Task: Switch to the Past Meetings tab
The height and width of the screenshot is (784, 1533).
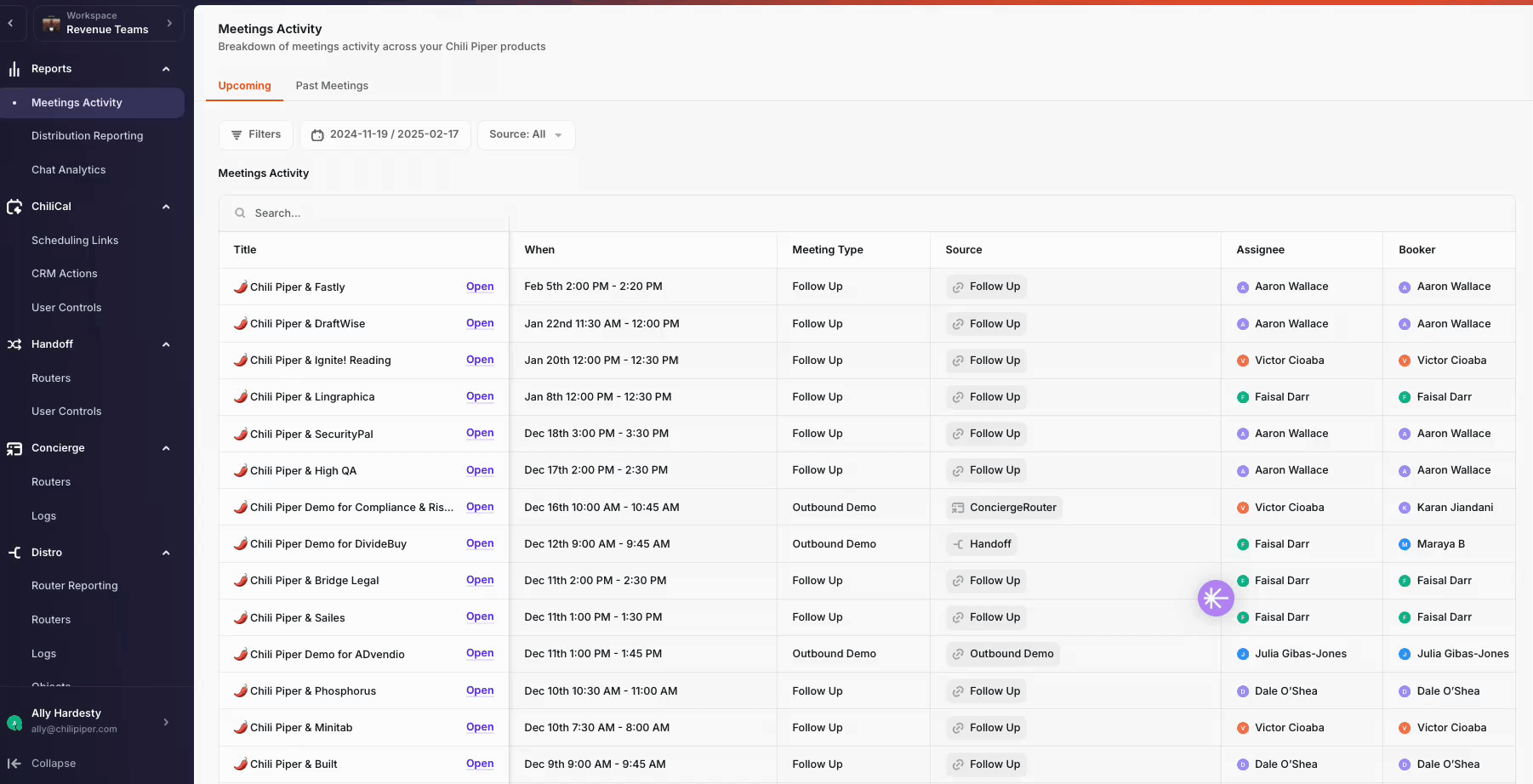Action: [x=332, y=86]
